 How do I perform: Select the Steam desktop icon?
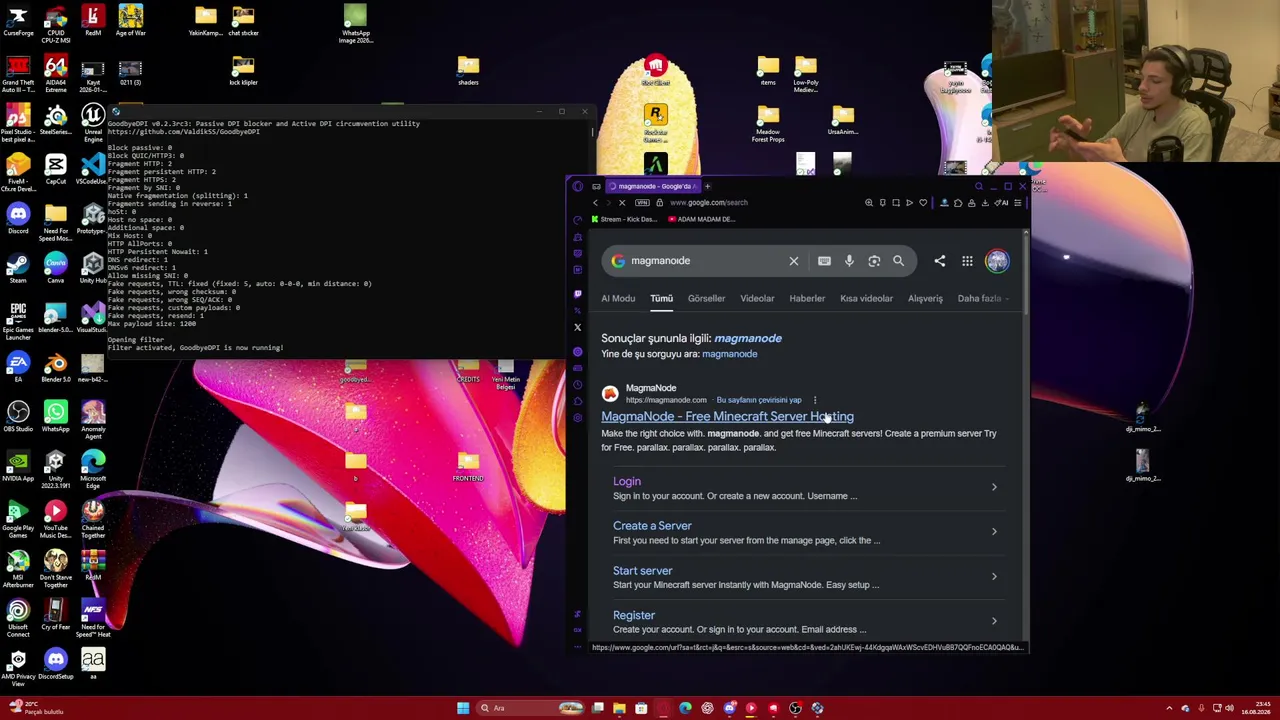click(x=18, y=268)
